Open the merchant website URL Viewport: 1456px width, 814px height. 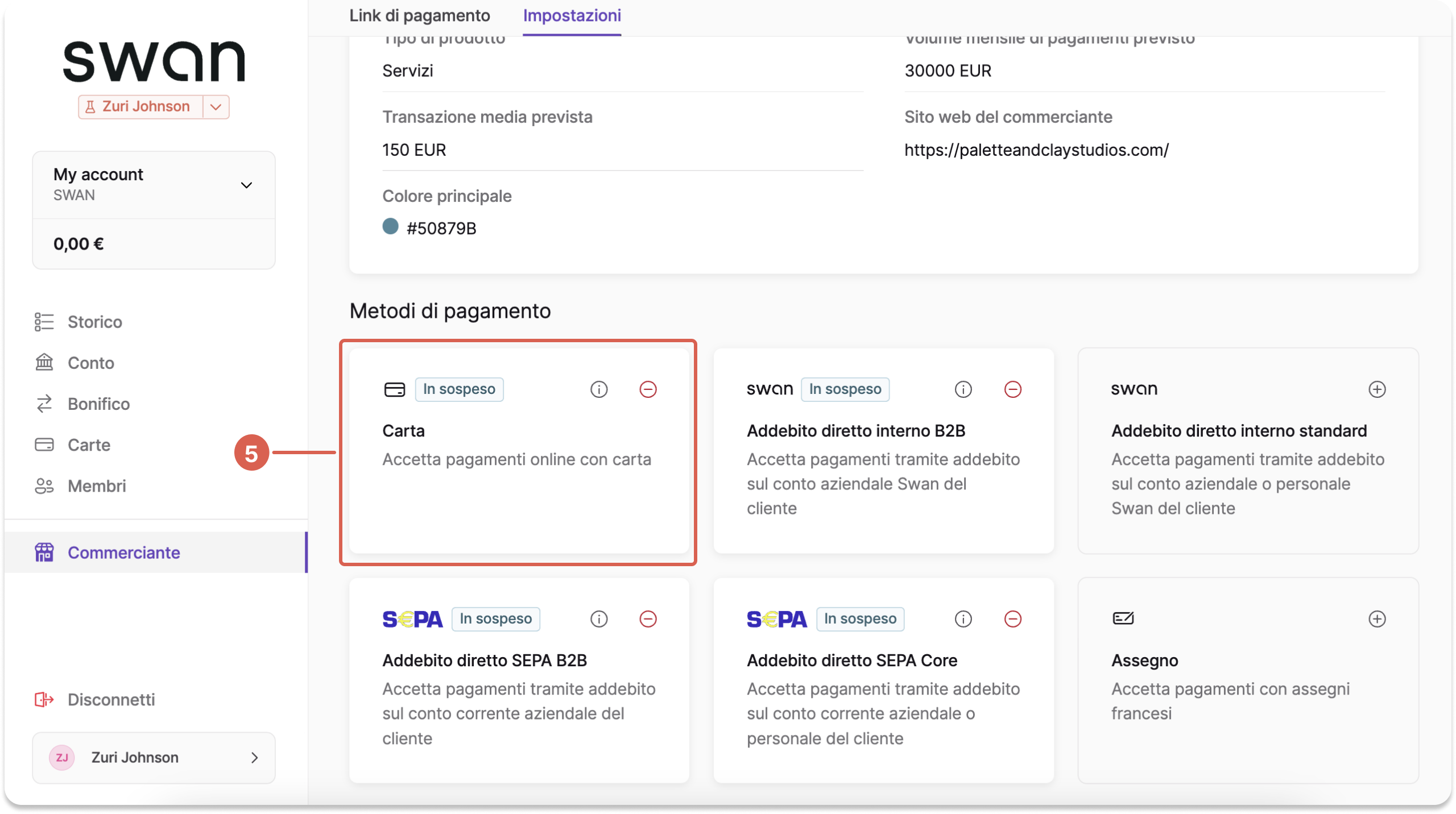click(x=1036, y=150)
